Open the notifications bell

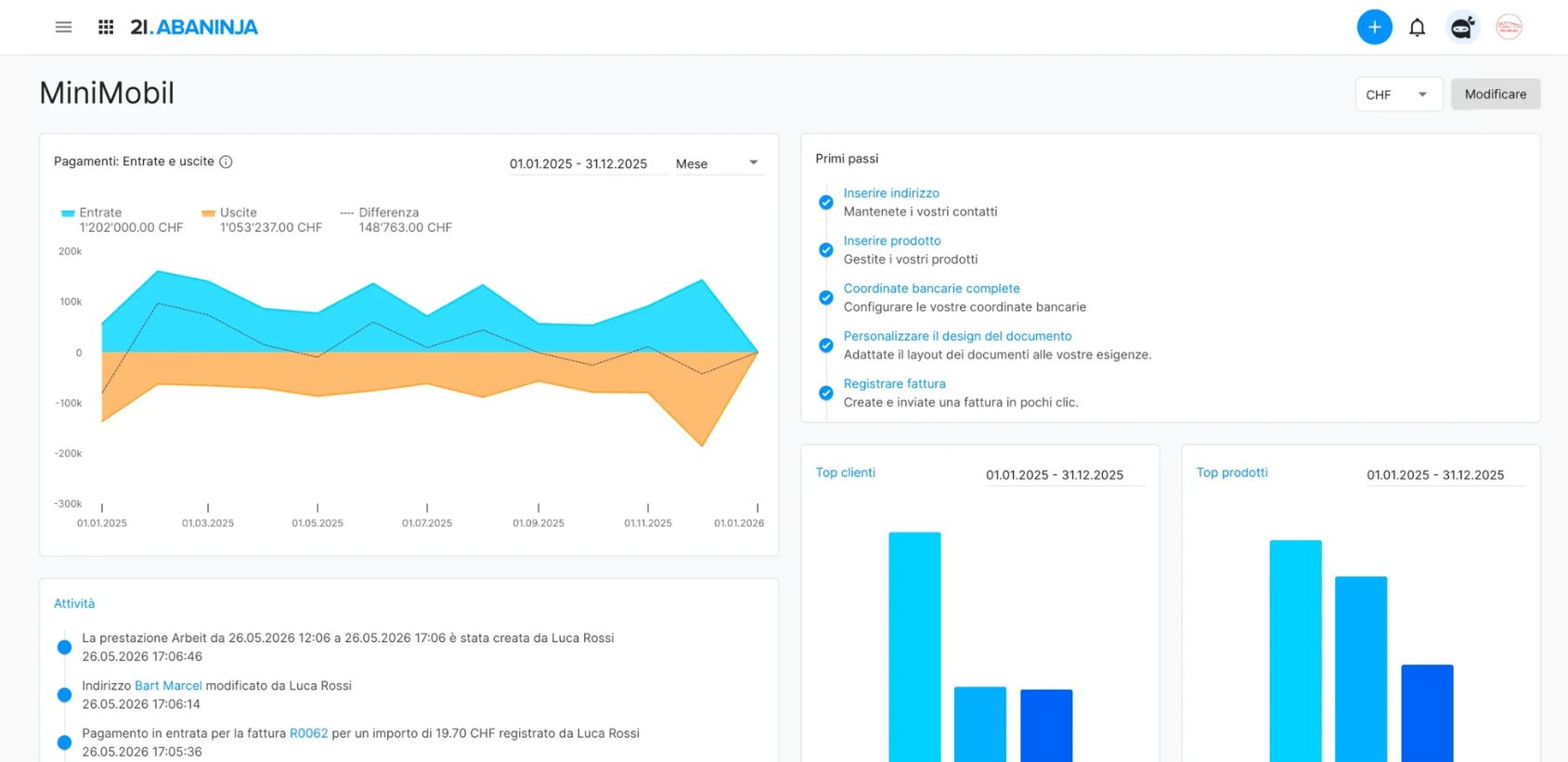click(x=1417, y=28)
